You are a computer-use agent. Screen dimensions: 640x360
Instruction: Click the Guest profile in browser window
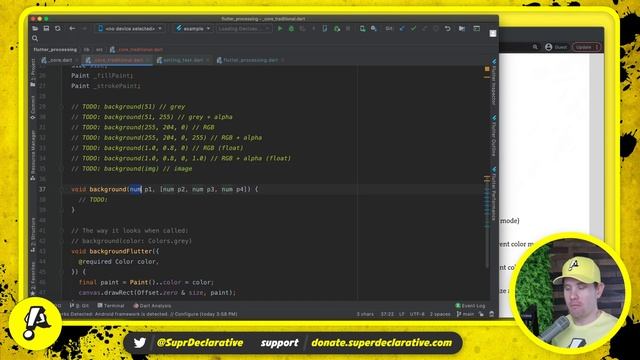pyautogui.click(x=556, y=47)
